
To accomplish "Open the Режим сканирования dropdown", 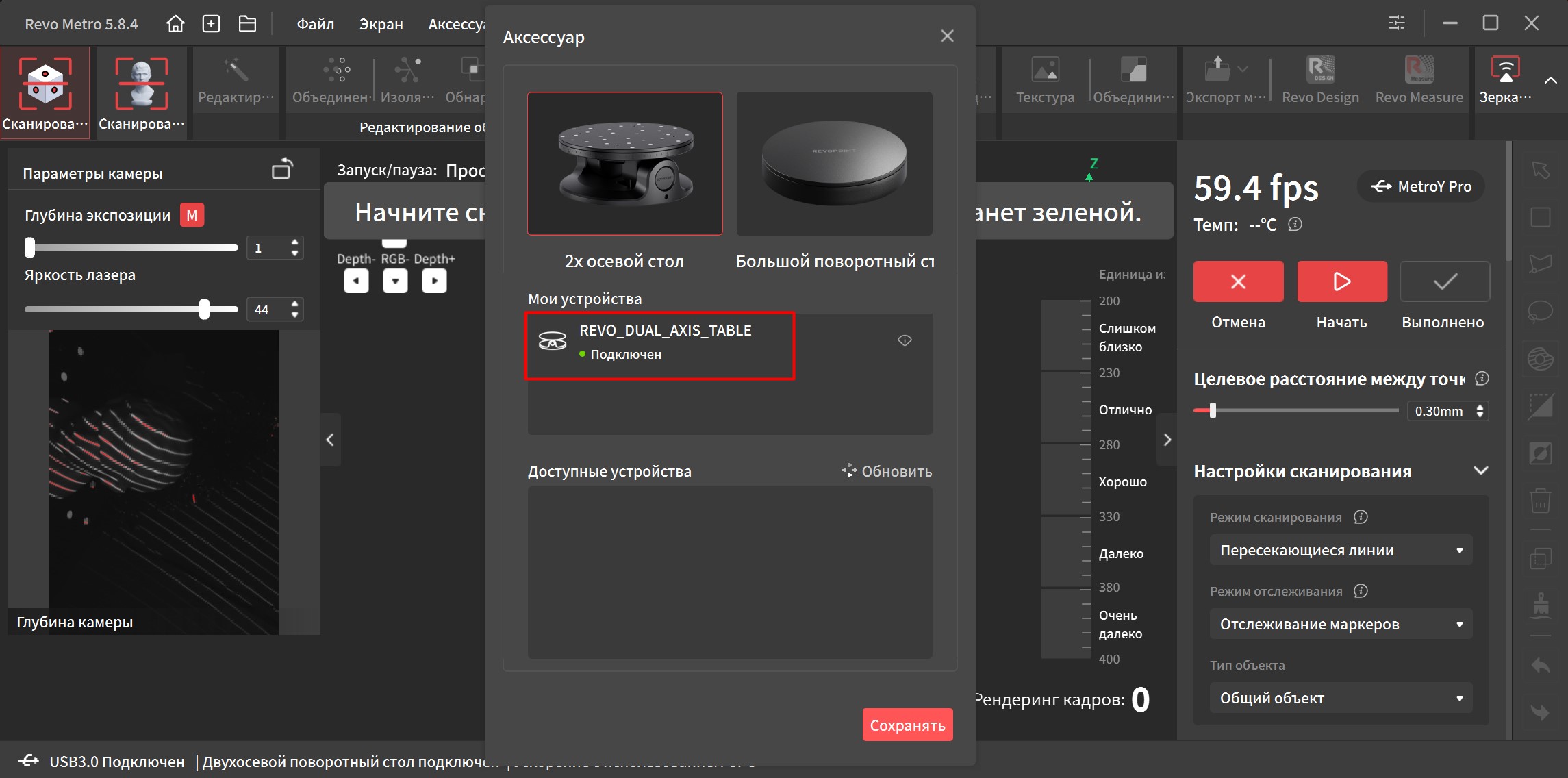I will coord(1340,551).
